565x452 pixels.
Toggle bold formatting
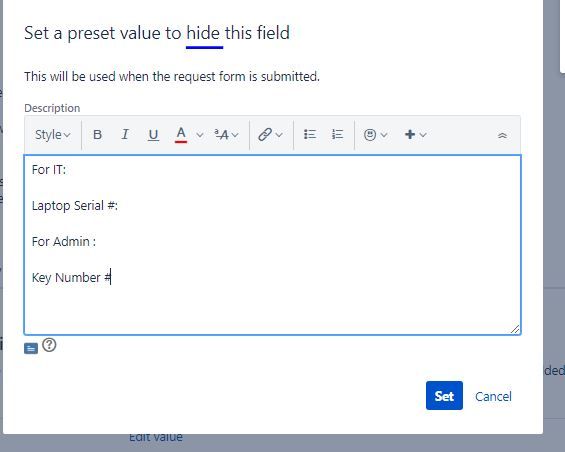[97, 135]
